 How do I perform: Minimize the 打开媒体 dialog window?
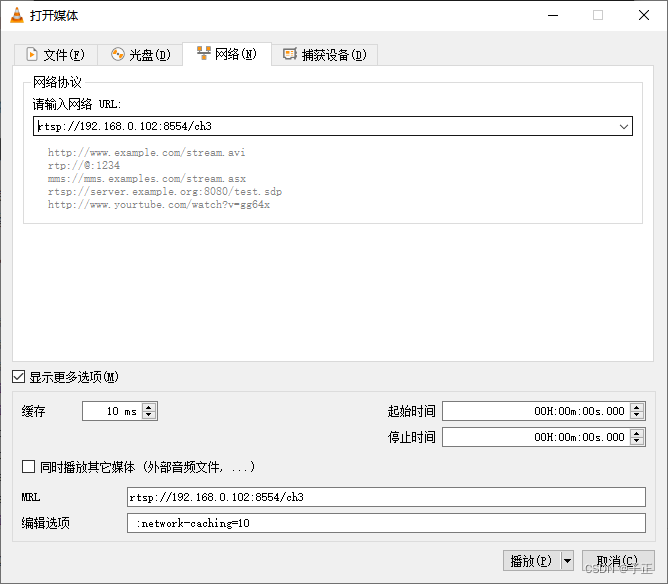click(x=553, y=15)
